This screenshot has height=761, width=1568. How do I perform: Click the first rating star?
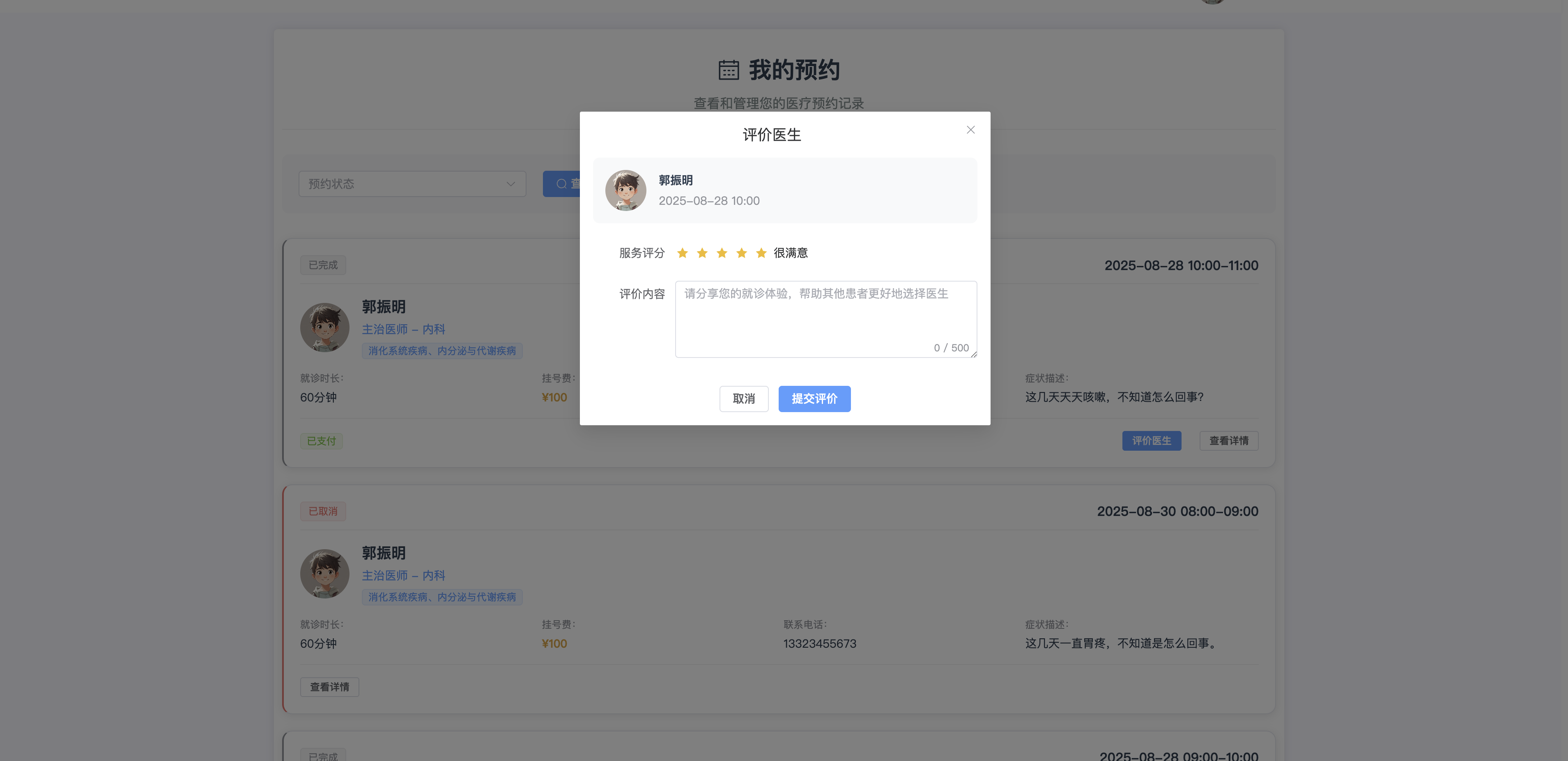pos(682,253)
